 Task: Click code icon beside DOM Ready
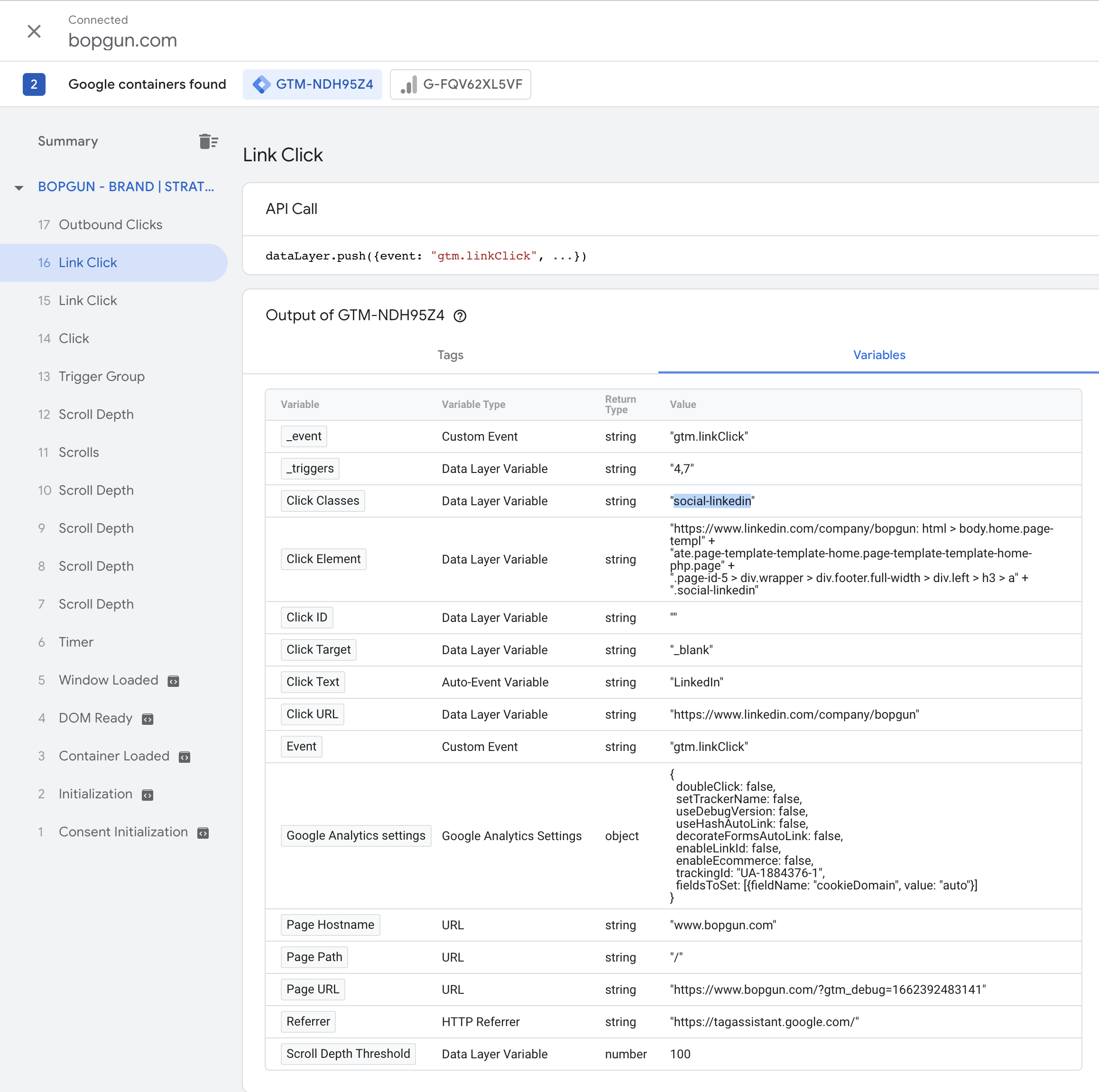148,719
